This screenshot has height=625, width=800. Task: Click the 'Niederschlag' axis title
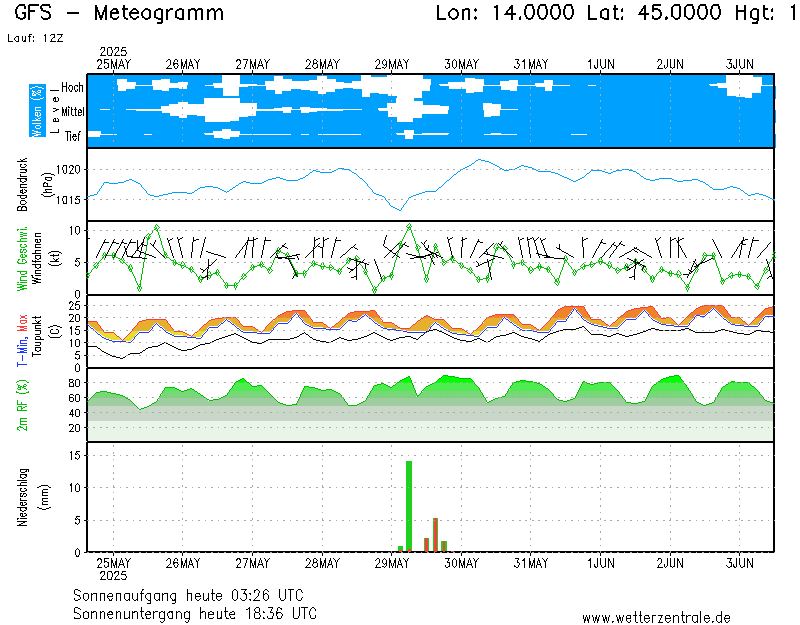(x=22, y=497)
